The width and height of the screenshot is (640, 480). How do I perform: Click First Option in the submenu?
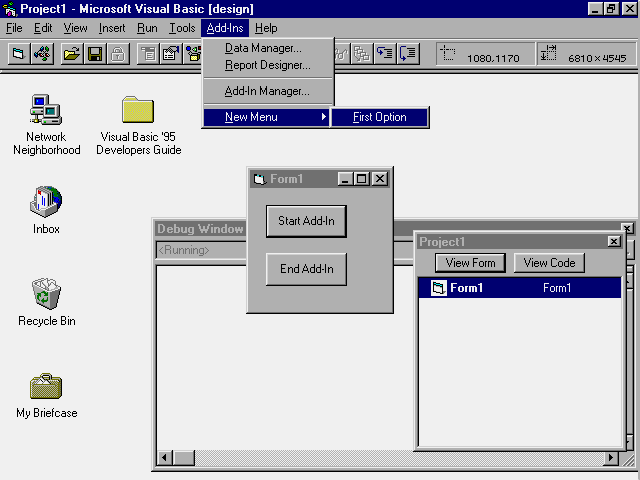(380, 117)
